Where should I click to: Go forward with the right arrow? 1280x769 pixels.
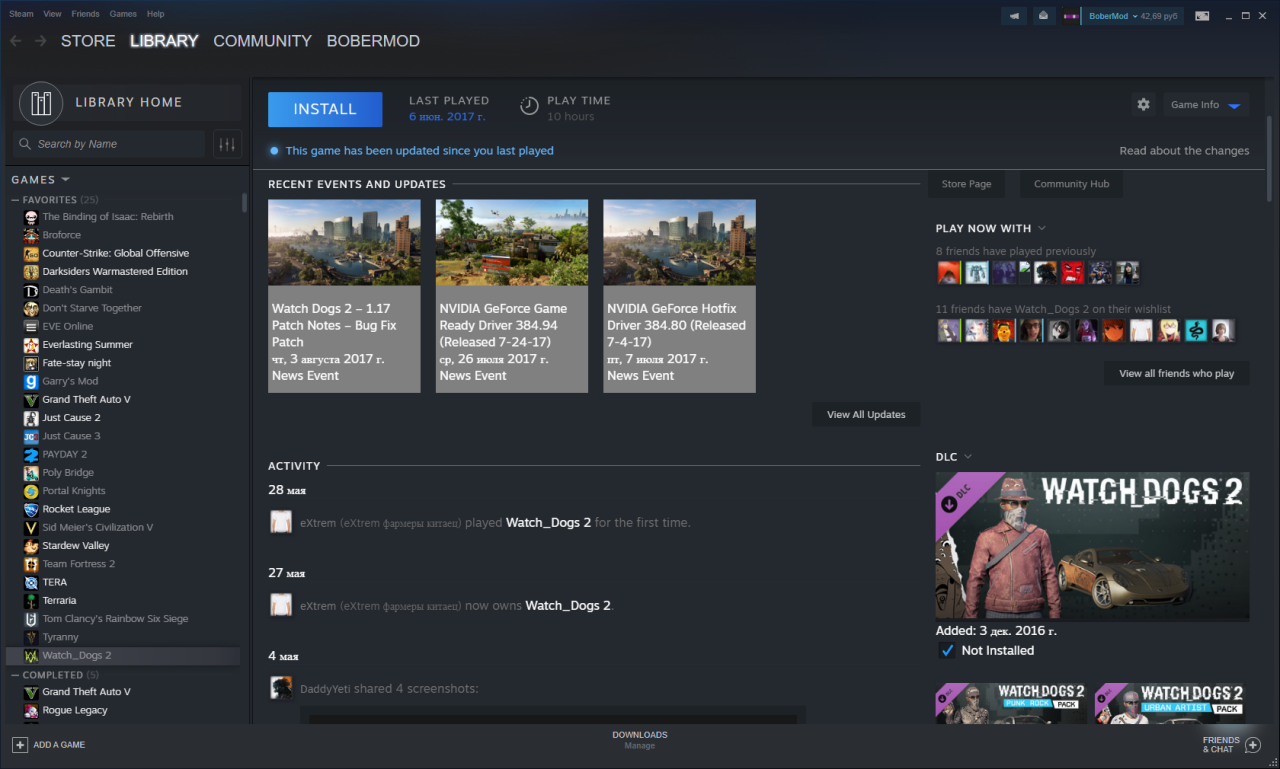pos(40,41)
